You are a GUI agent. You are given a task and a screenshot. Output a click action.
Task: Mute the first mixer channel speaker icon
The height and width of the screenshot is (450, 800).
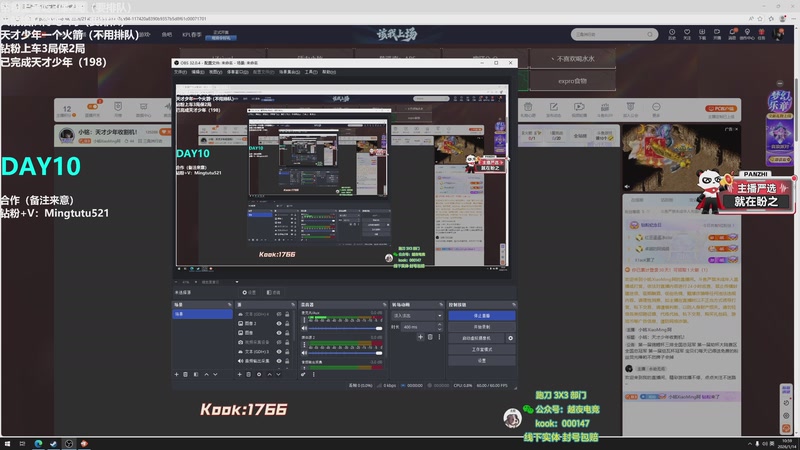pos(305,328)
